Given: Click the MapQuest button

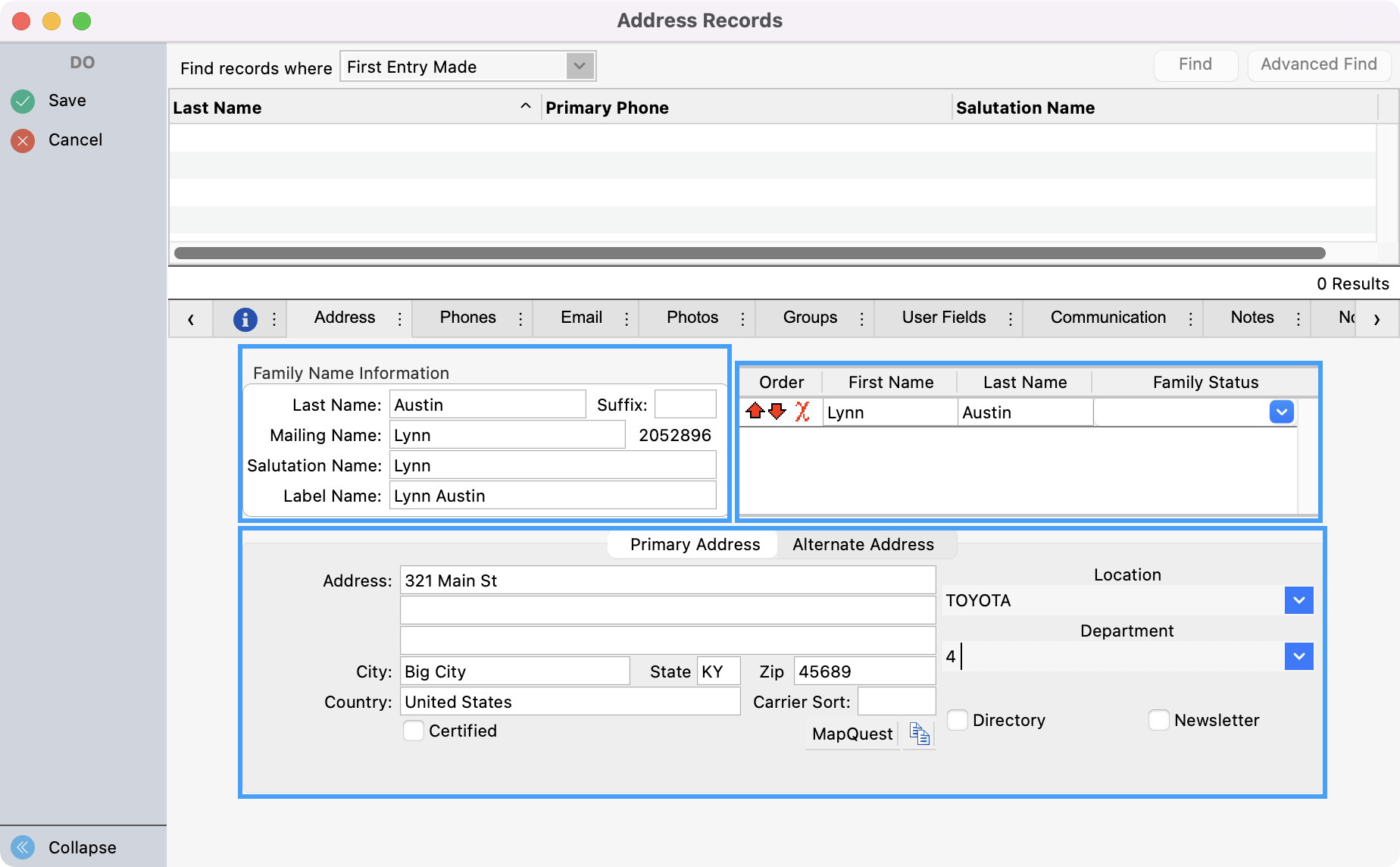Looking at the screenshot, I should pyautogui.click(x=852, y=734).
